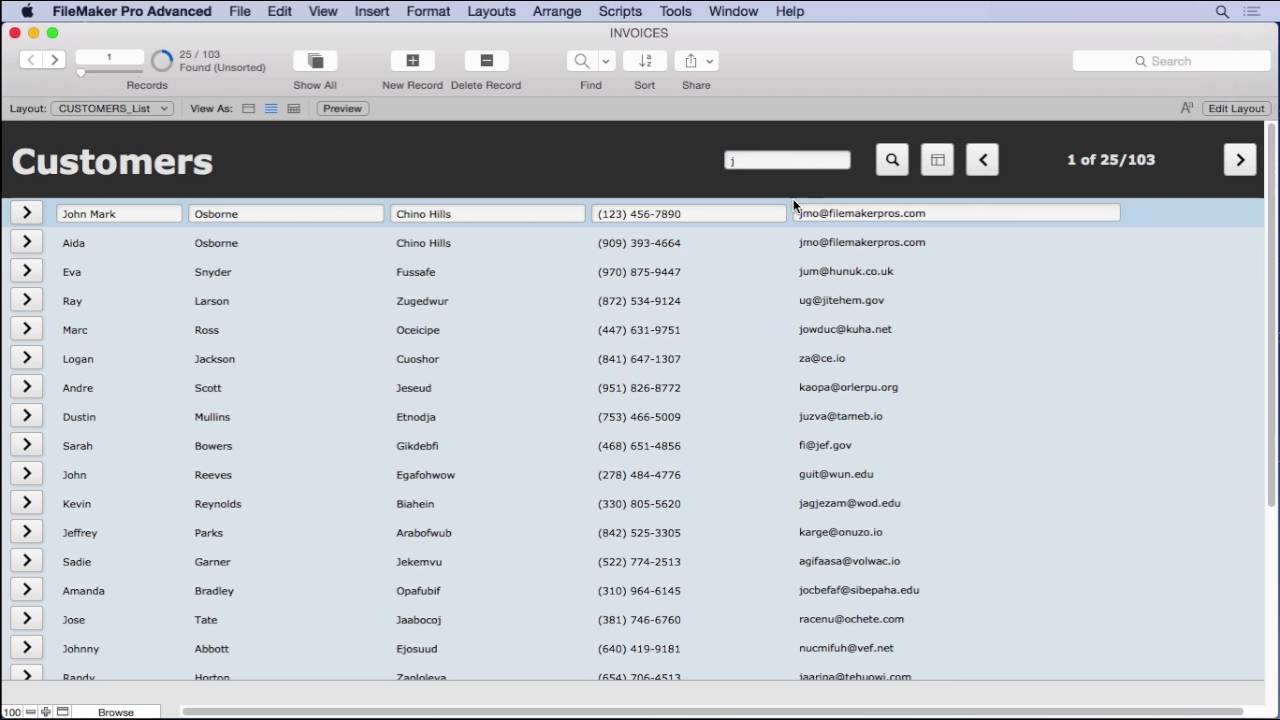This screenshot has height=720, width=1280.
Task: Click the John Mark first name field
Action: click(119, 213)
